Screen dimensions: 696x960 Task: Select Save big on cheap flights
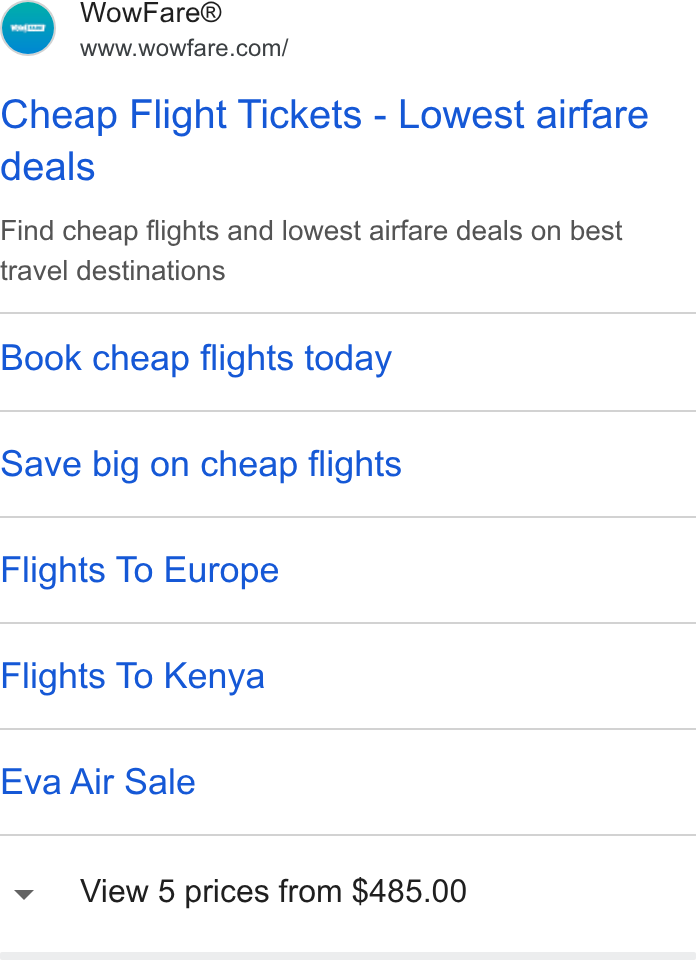click(x=201, y=464)
